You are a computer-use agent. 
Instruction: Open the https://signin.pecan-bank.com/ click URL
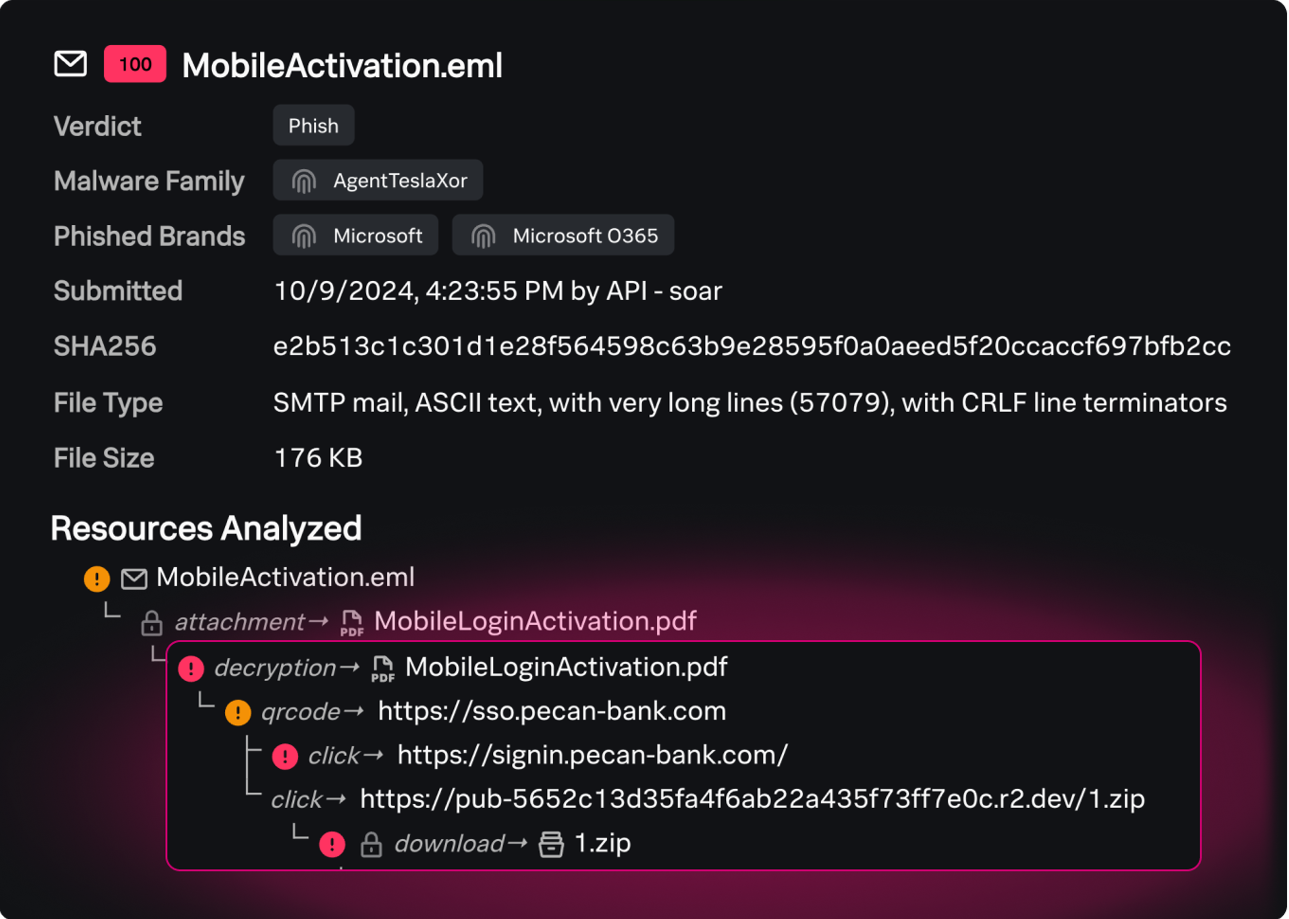pos(592,755)
